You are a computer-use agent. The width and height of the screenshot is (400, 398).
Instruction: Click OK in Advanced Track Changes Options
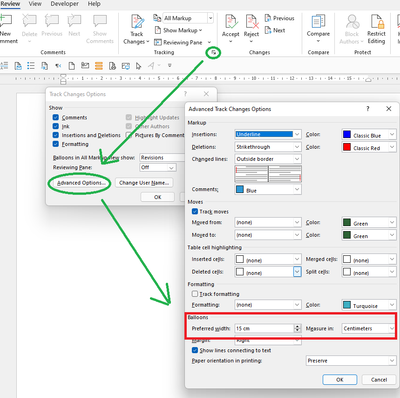[340, 380]
